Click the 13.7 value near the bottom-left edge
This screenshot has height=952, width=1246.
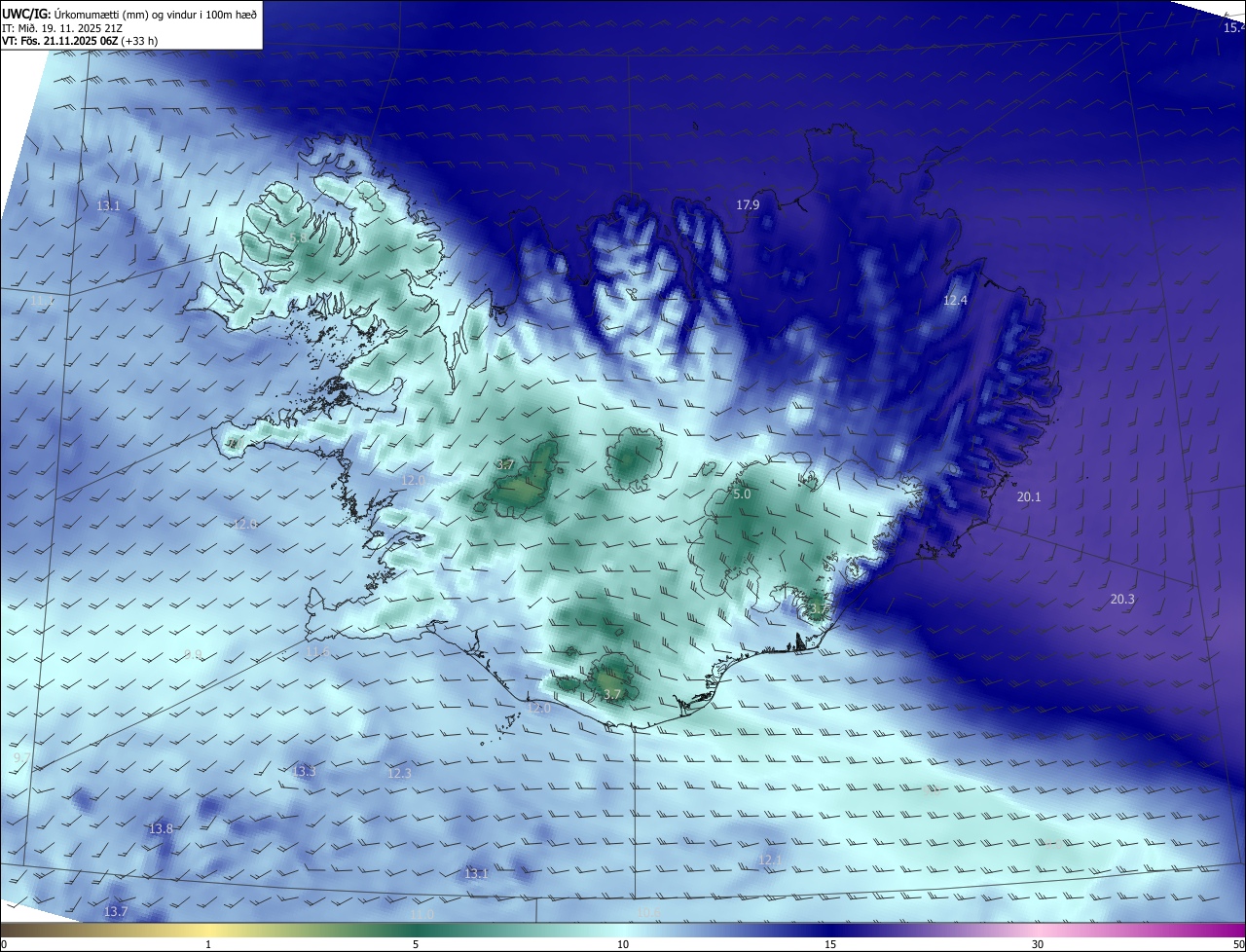(115, 911)
